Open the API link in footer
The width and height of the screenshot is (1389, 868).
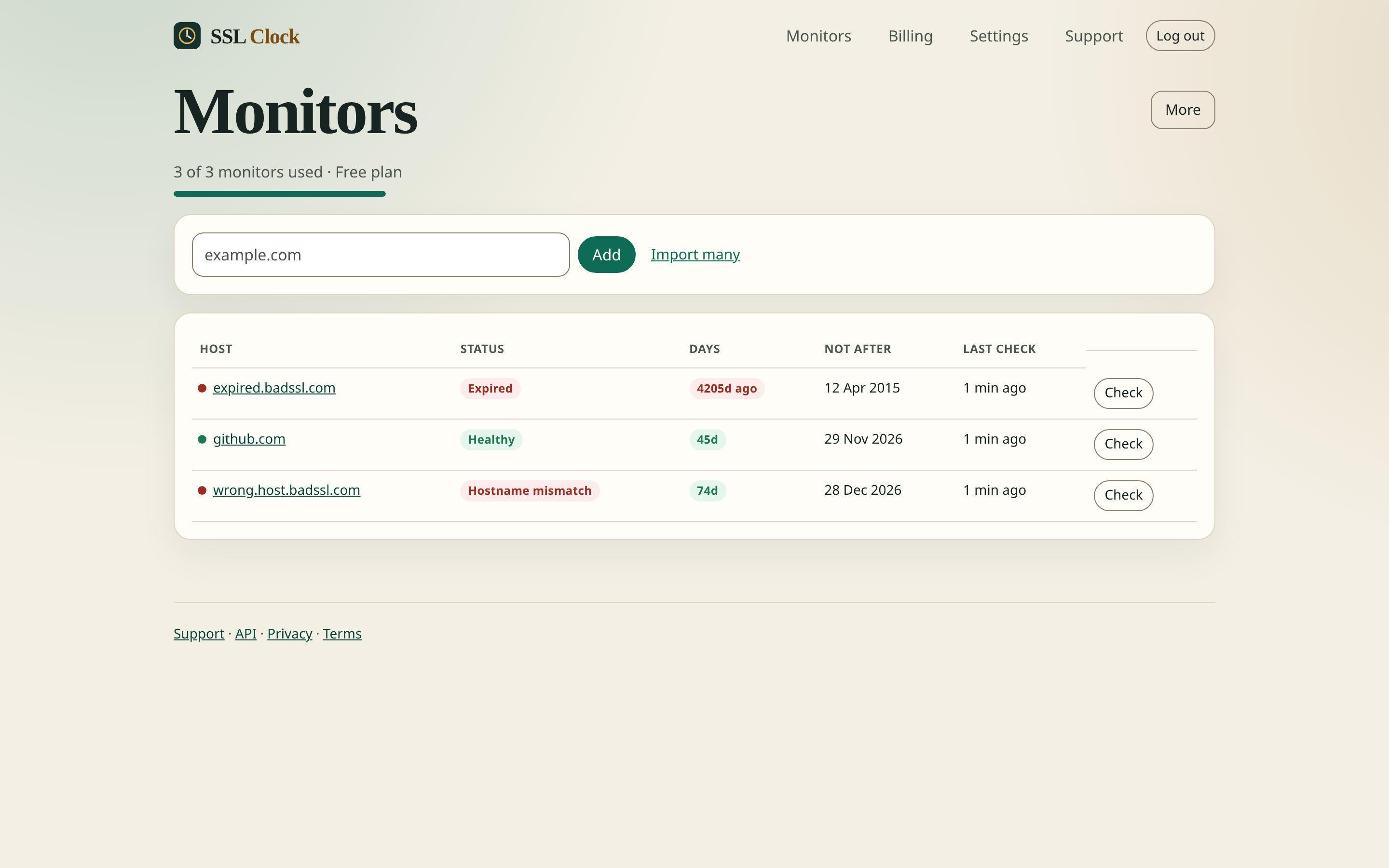coord(245,634)
